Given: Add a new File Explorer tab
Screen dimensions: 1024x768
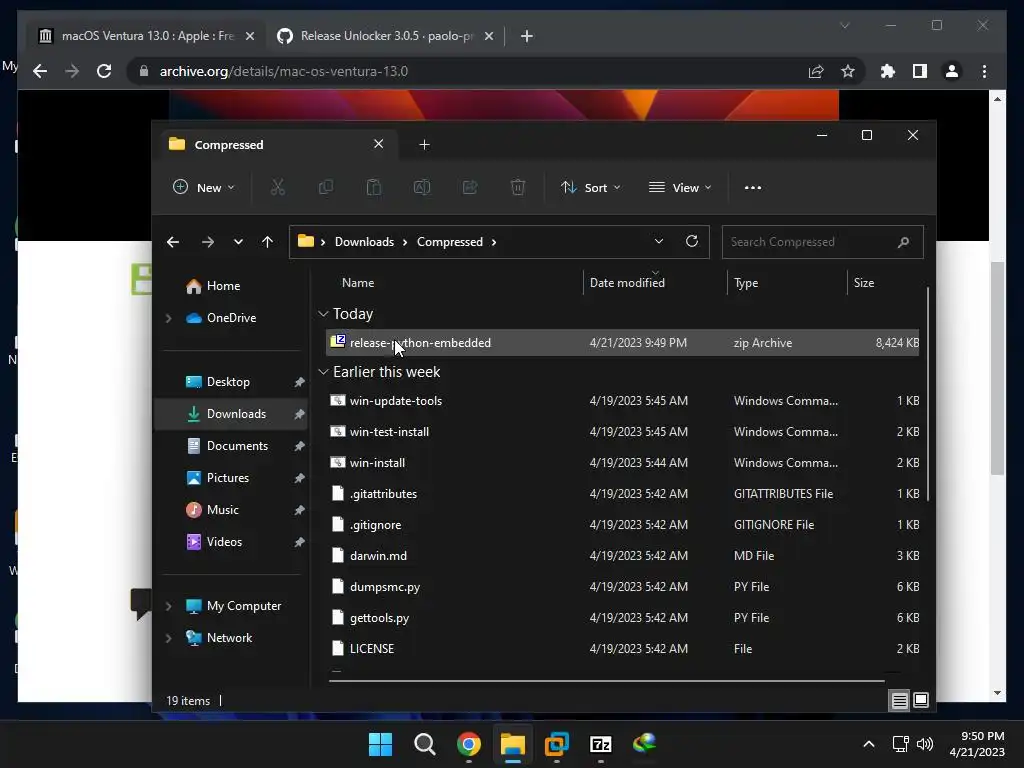Looking at the screenshot, I should click(424, 144).
